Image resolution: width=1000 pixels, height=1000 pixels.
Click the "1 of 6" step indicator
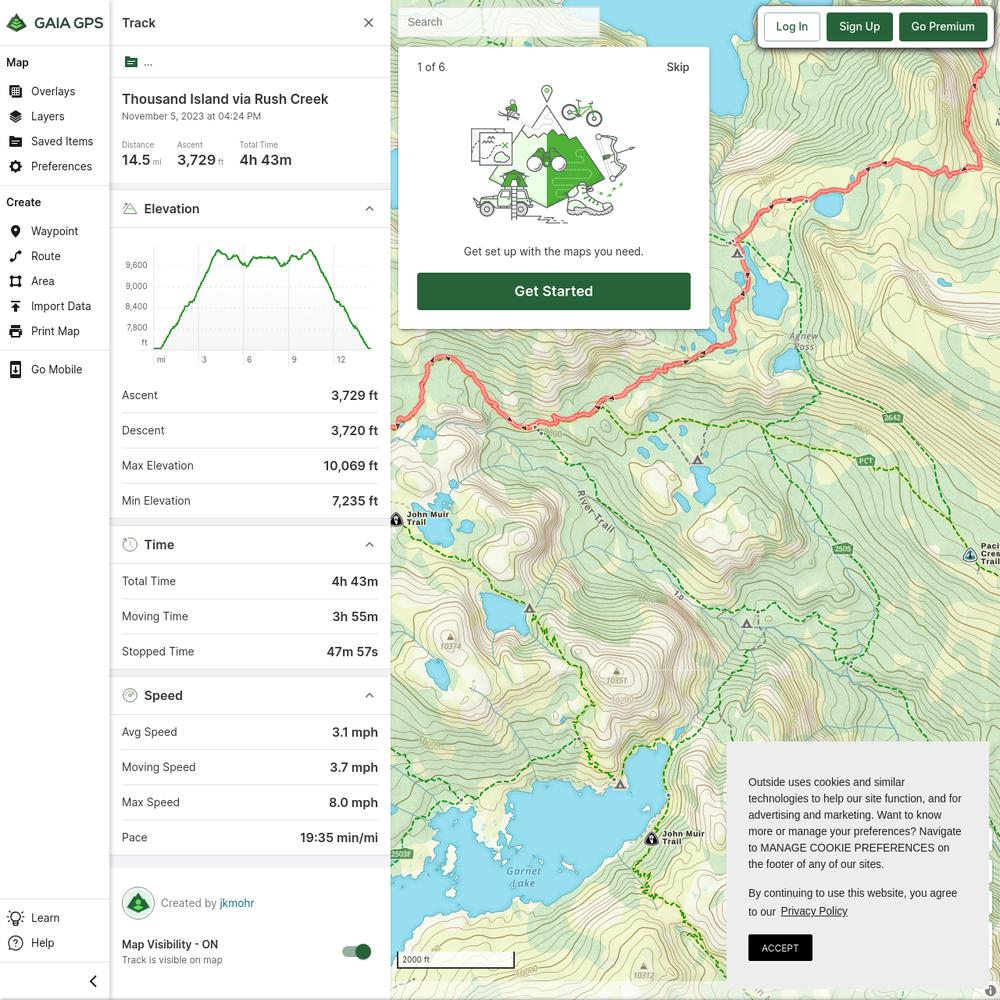tap(431, 67)
